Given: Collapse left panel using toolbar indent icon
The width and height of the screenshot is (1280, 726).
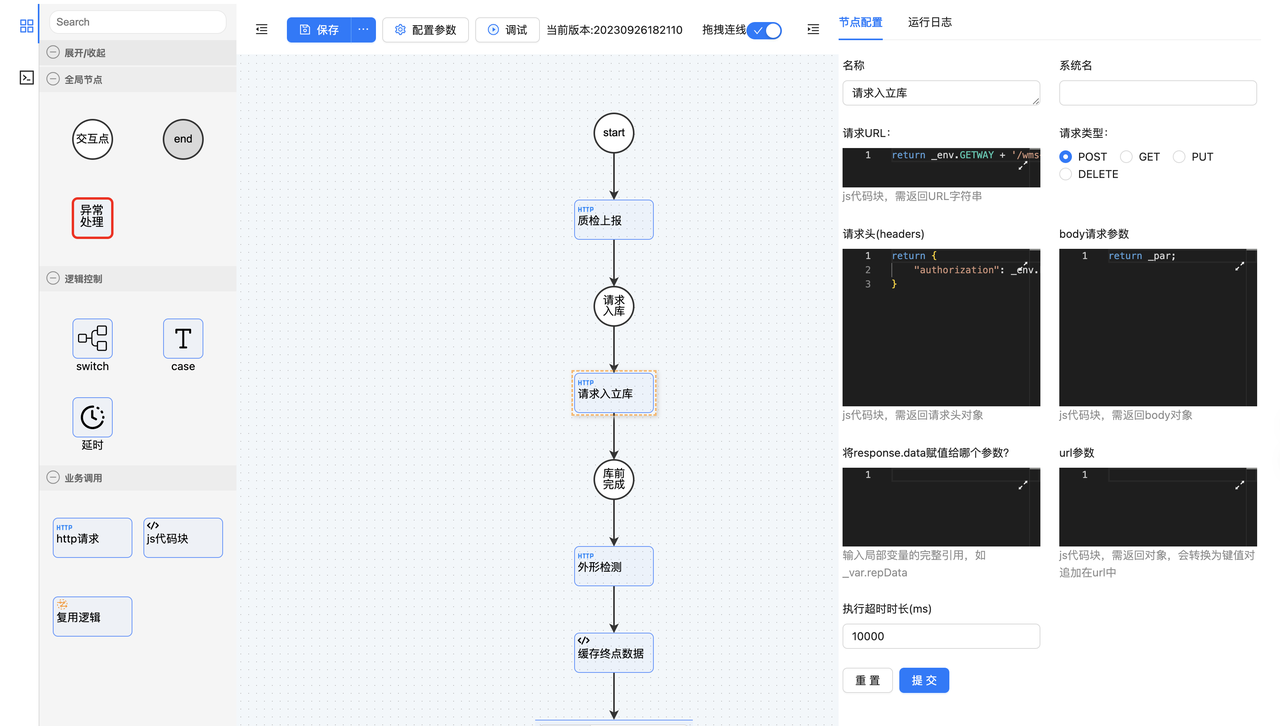Looking at the screenshot, I should [262, 30].
